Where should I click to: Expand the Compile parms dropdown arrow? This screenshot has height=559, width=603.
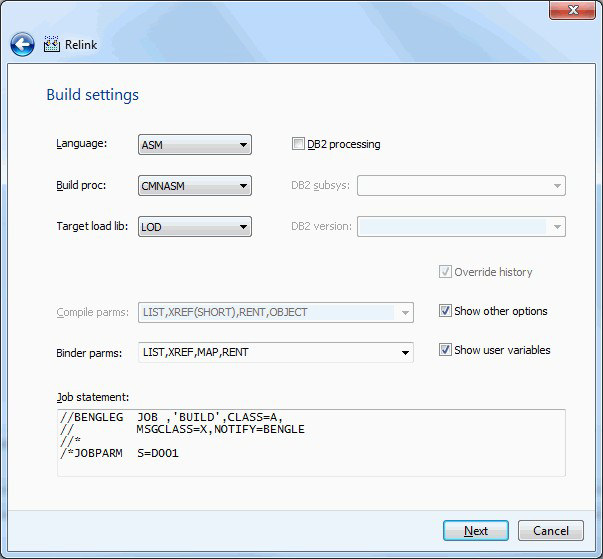tap(405, 313)
